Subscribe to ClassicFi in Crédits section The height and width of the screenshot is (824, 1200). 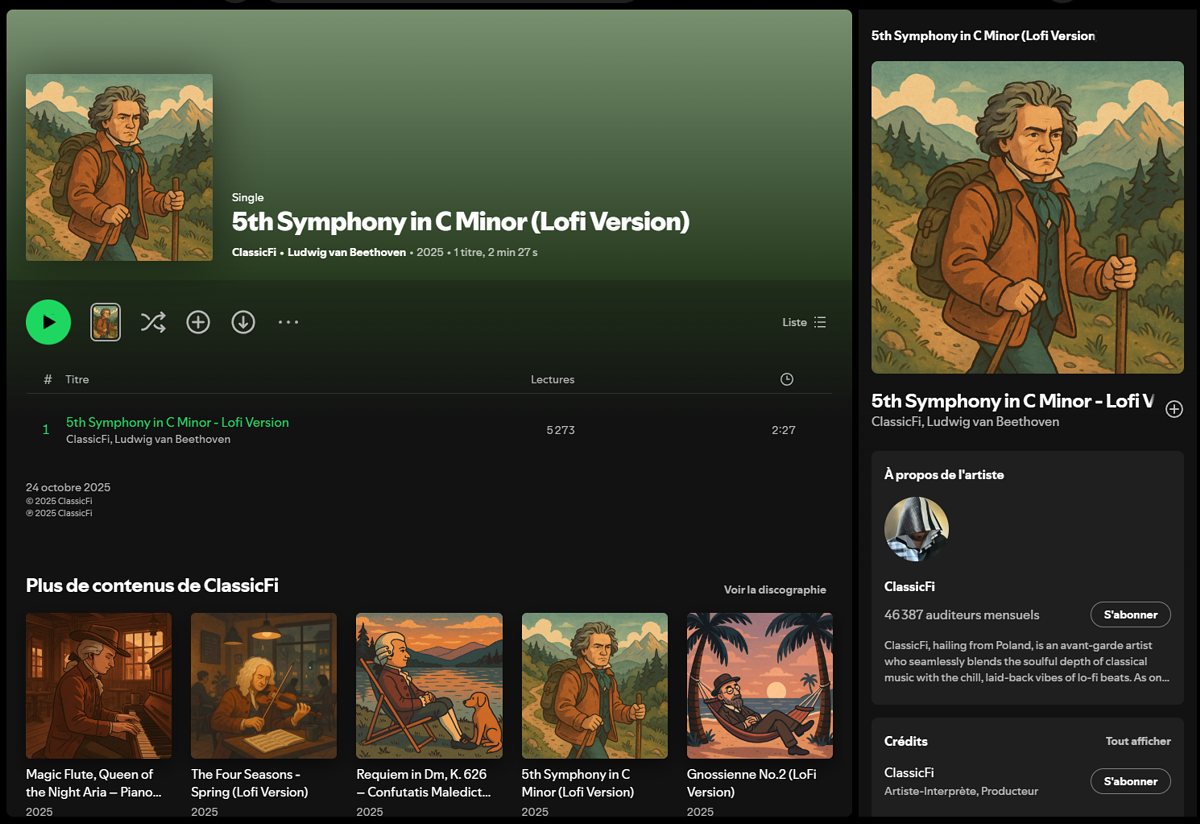(x=1130, y=781)
